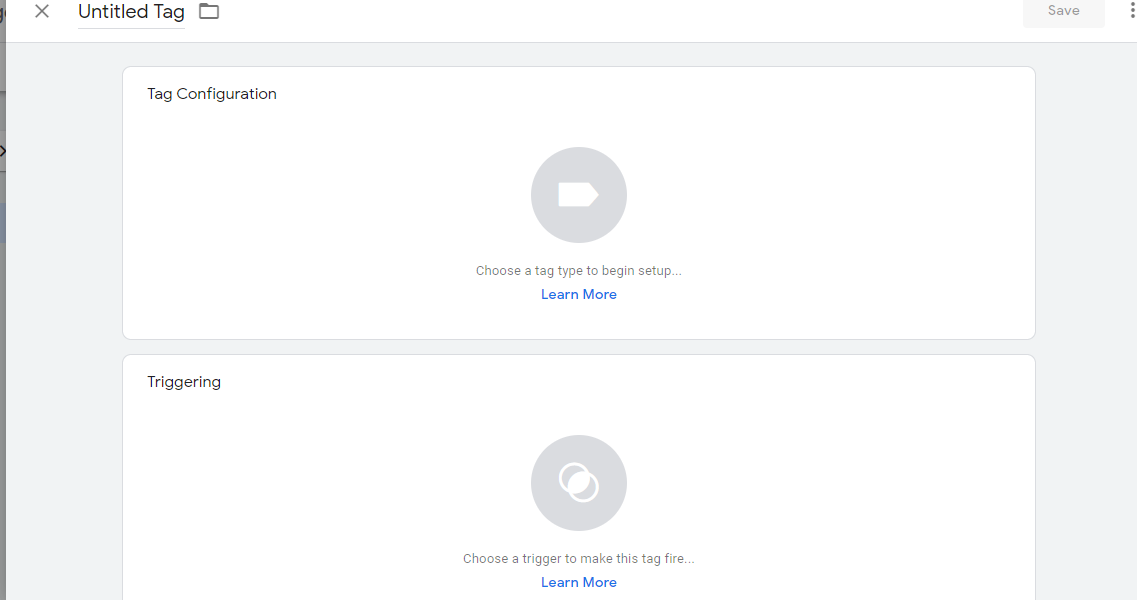Screen dimensions: 1137x600
Task: Click "Choose a tag type to begin setup" text
Action: click(x=579, y=271)
